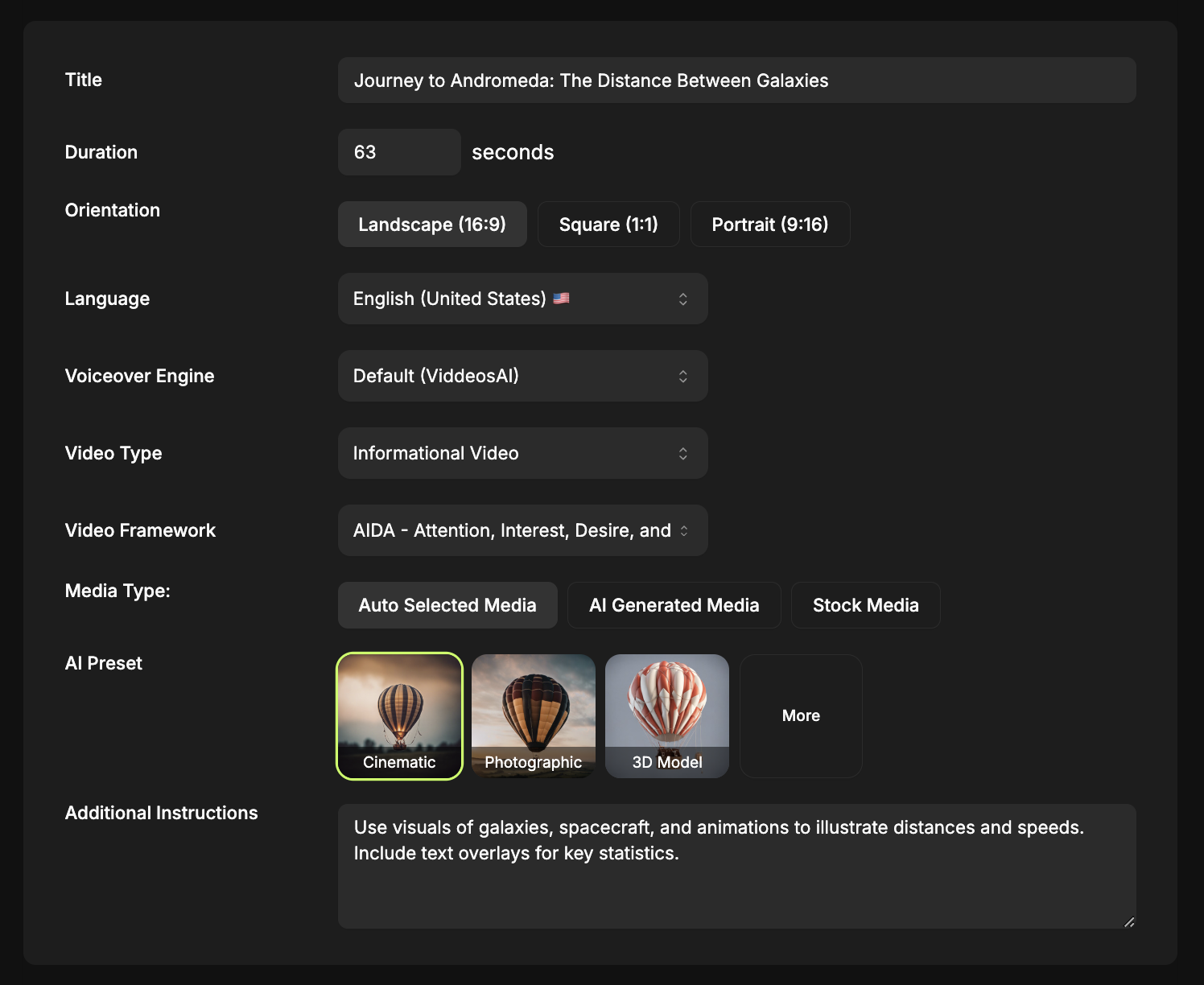The height and width of the screenshot is (985, 1204).
Task: Click the 'Orientation' label
Action: coord(113,210)
